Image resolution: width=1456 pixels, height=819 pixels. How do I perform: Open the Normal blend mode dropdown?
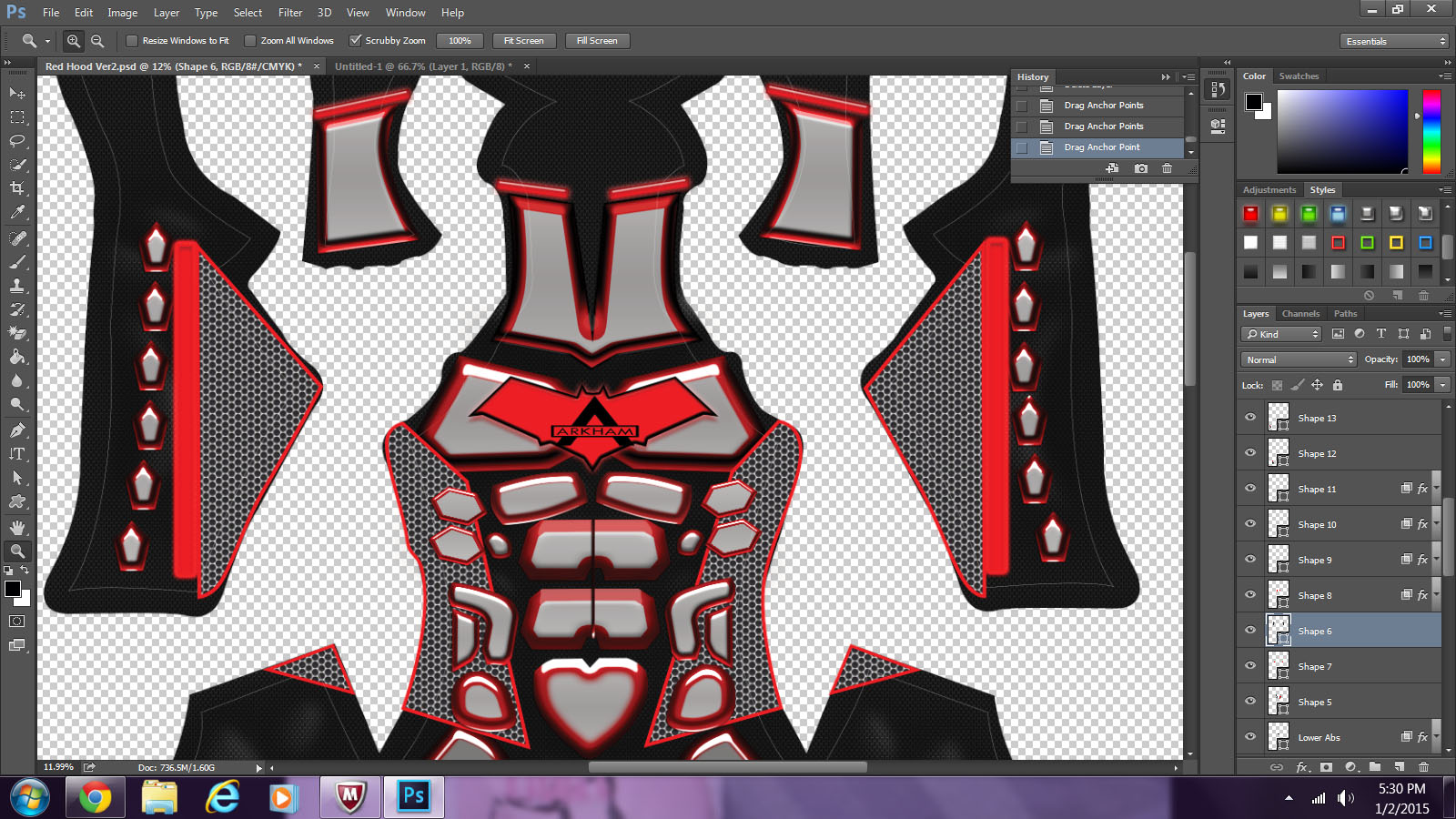tap(1299, 359)
